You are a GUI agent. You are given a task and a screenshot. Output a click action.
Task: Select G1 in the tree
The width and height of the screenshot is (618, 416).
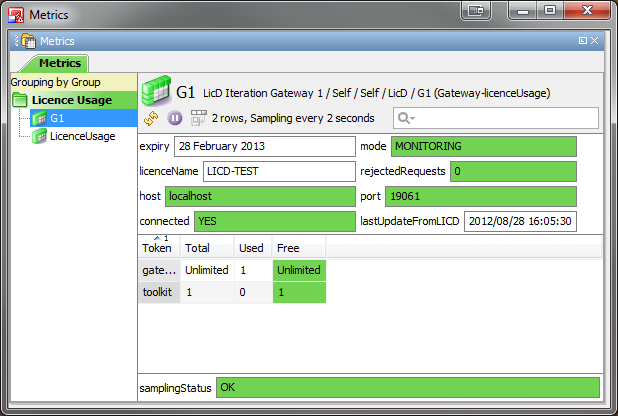pyautogui.click(x=57, y=118)
